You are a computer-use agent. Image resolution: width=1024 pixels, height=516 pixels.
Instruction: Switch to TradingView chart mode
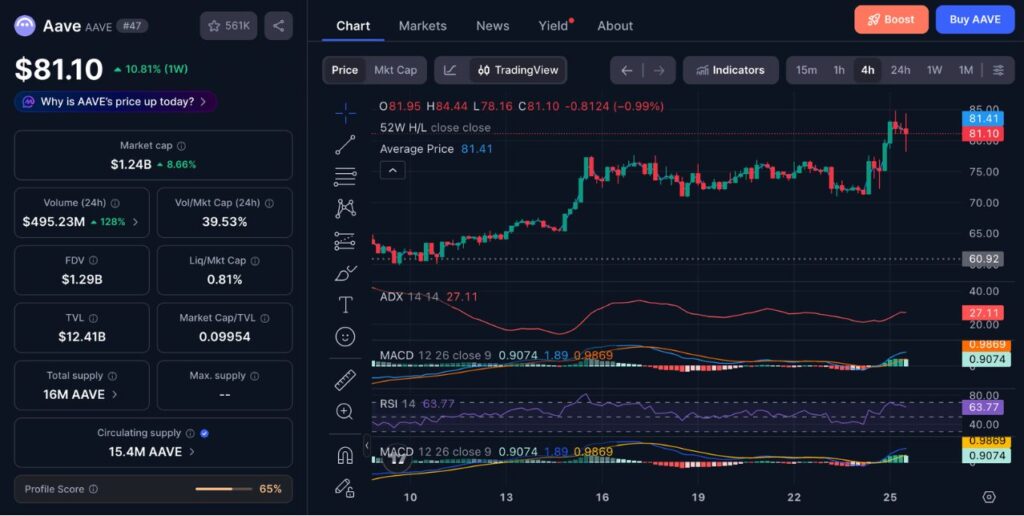pos(518,70)
